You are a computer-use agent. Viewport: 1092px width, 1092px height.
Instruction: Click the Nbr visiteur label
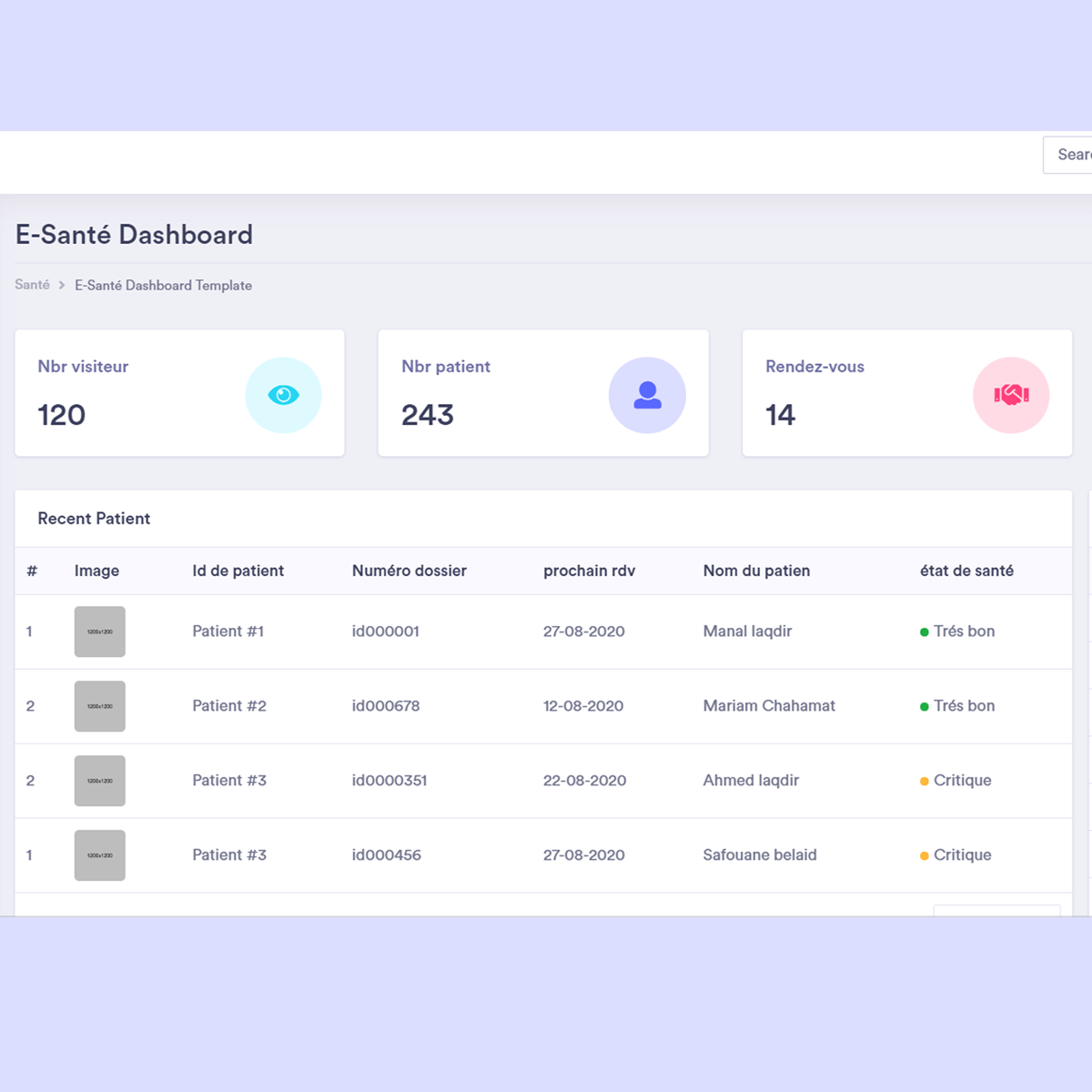pos(83,366)
